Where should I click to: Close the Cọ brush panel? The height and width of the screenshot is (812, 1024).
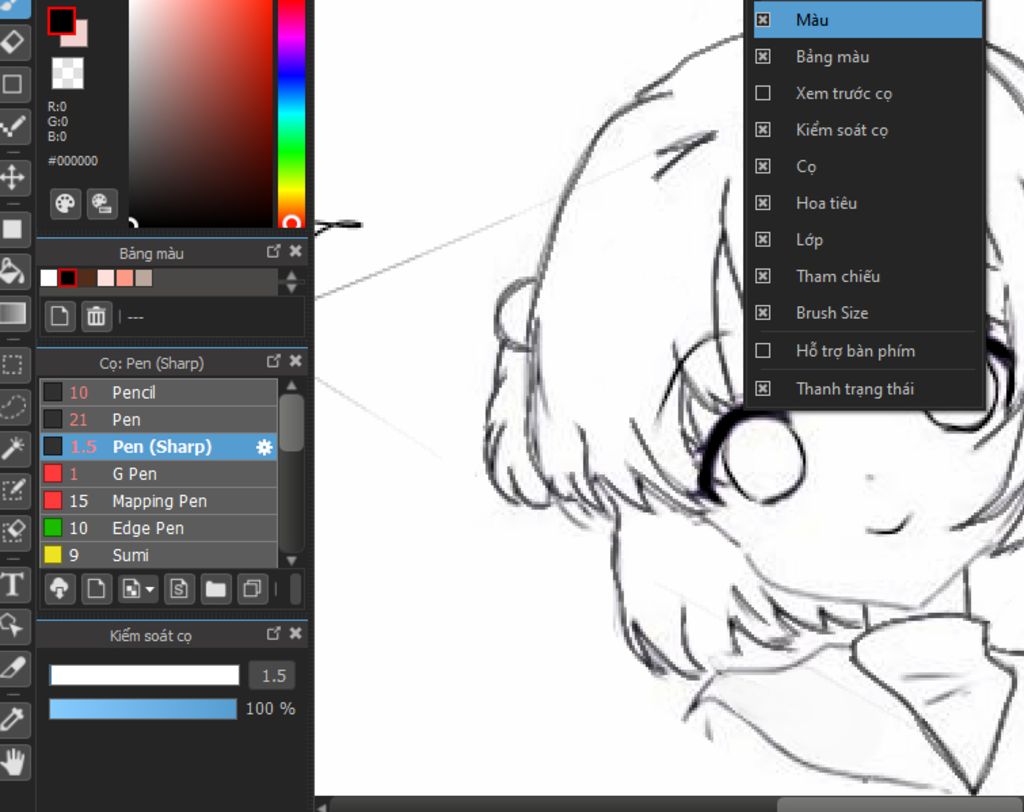point(296,361)
